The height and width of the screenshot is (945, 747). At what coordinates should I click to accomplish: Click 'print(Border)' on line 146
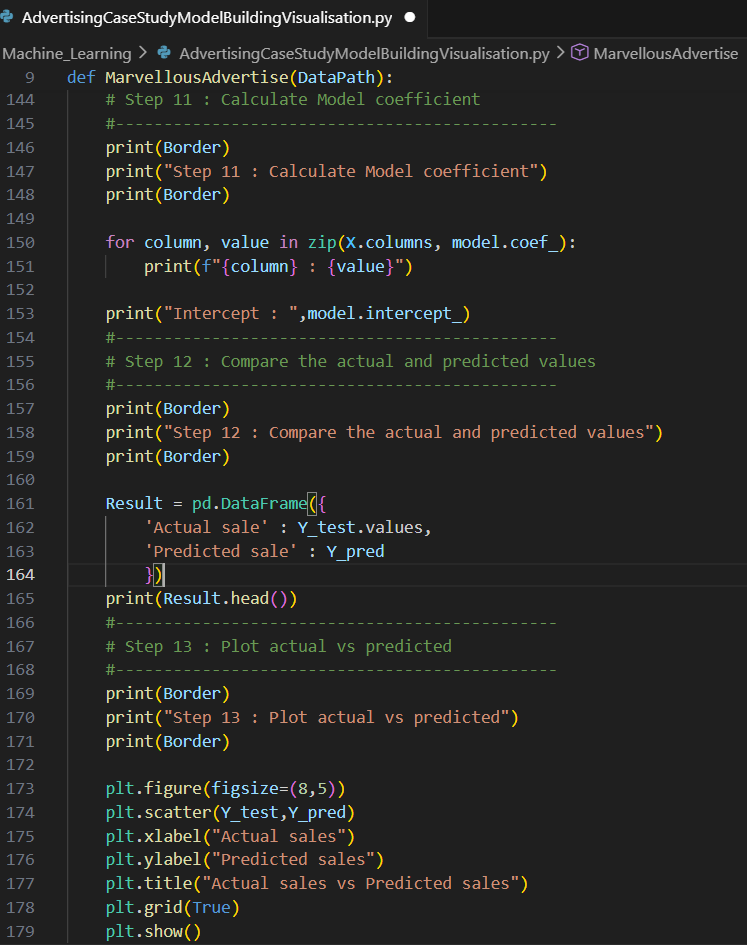(168, 148)
